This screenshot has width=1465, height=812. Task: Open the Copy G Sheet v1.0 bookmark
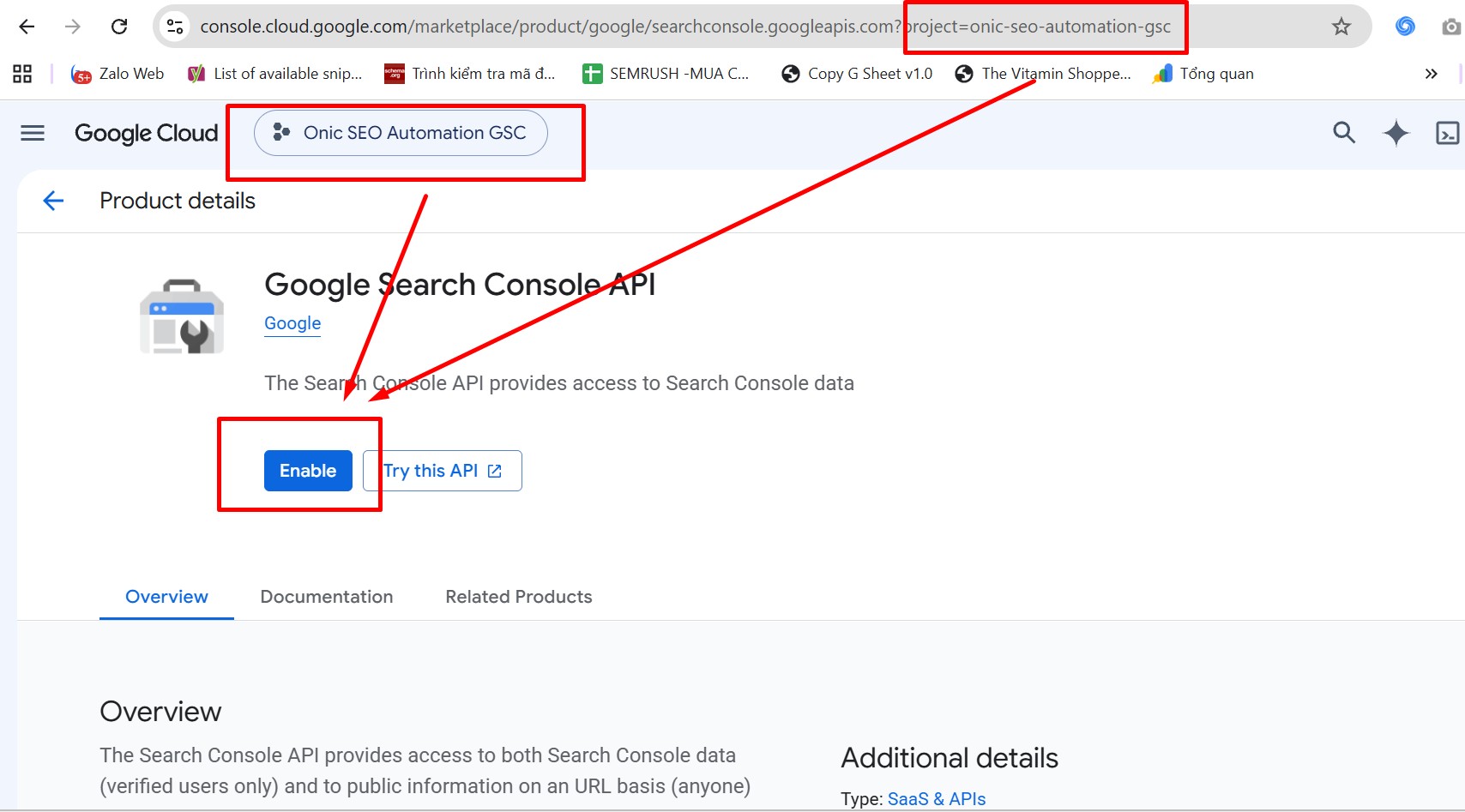point(857,74)
